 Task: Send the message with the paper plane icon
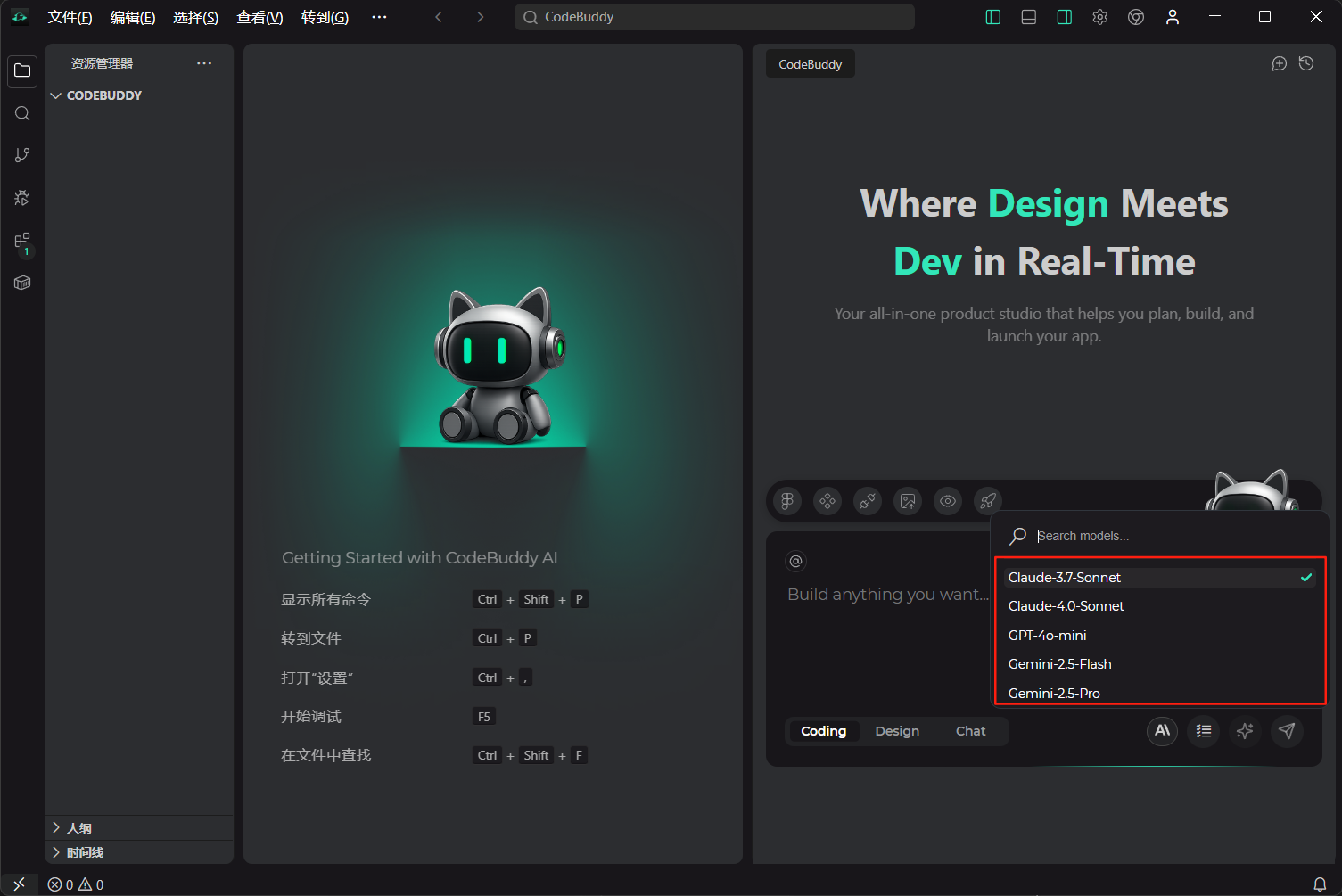(1287, 731)
